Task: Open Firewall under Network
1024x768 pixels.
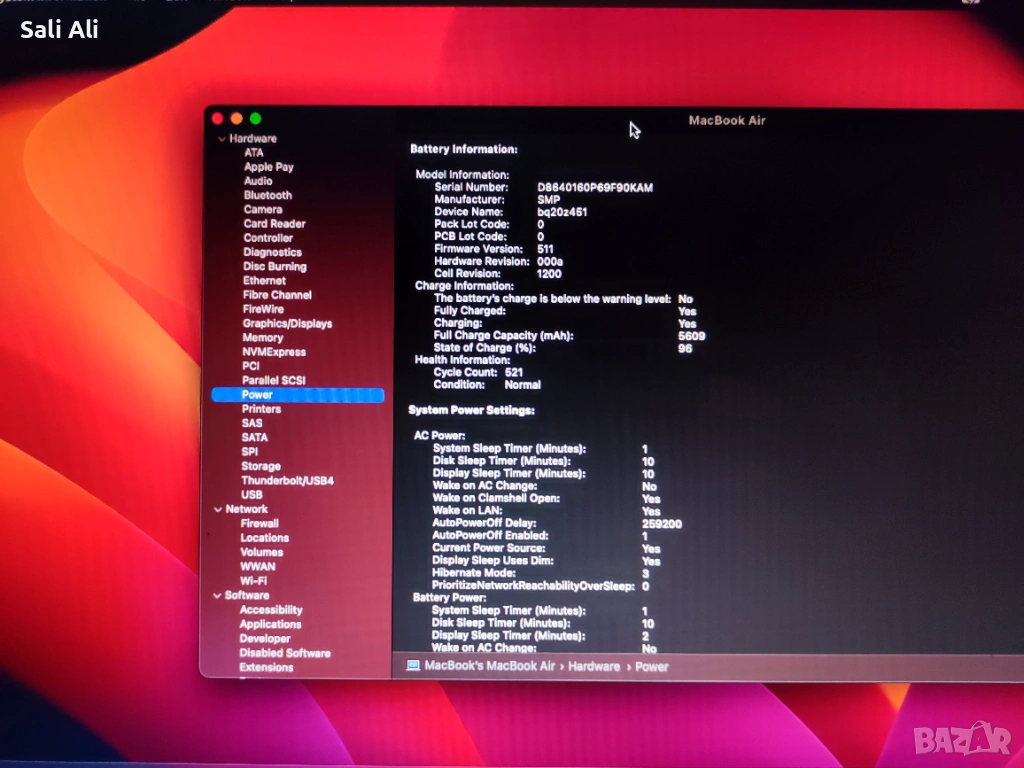Action: [x=259, y=523]
